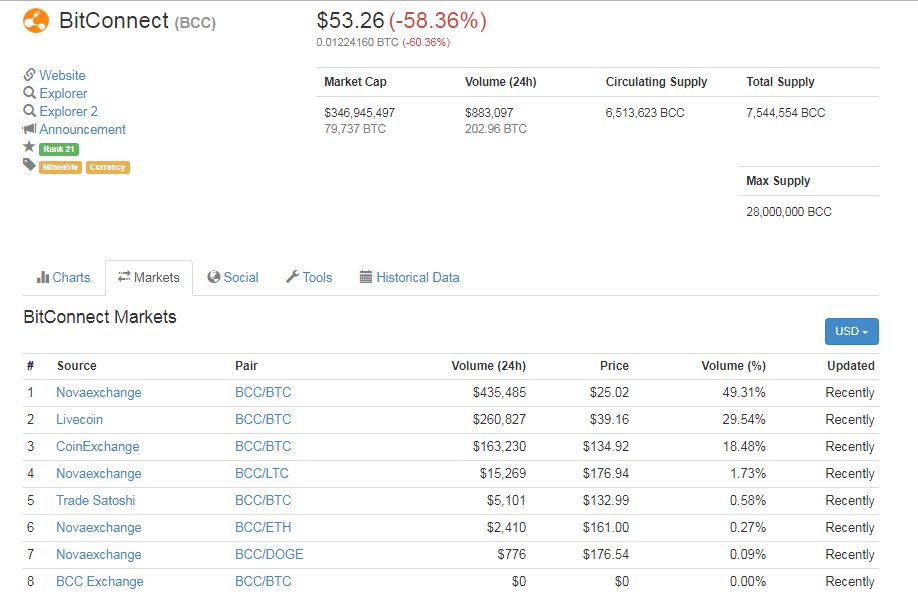Click the Source column header
The image size is (918, 604).
point(77,365)
